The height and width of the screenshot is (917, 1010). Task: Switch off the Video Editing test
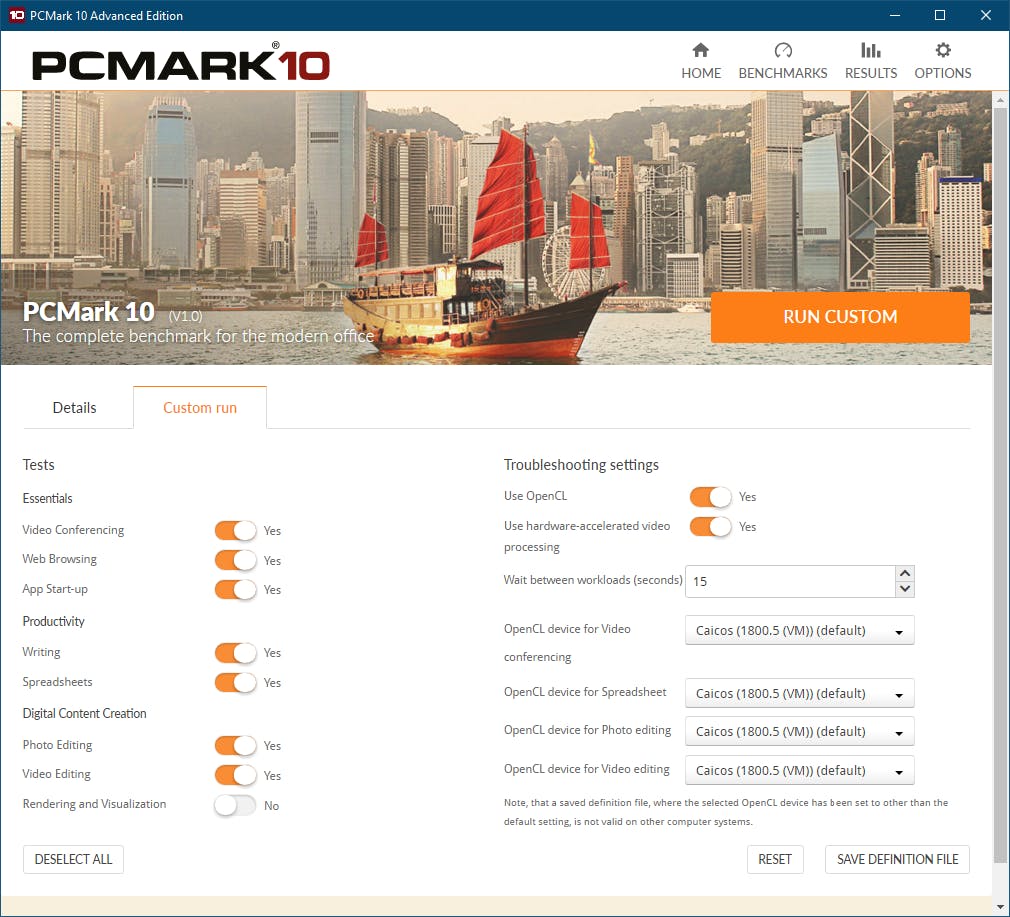236,775
